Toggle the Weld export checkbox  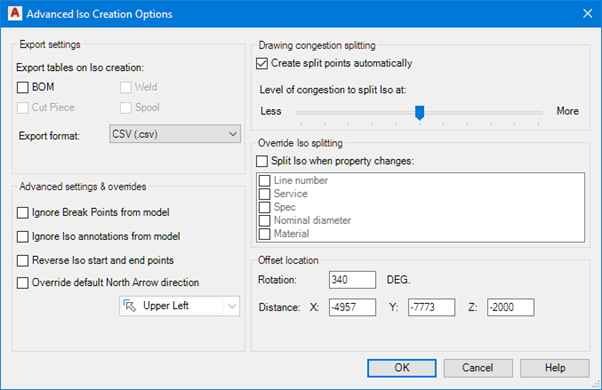[126, 88]
